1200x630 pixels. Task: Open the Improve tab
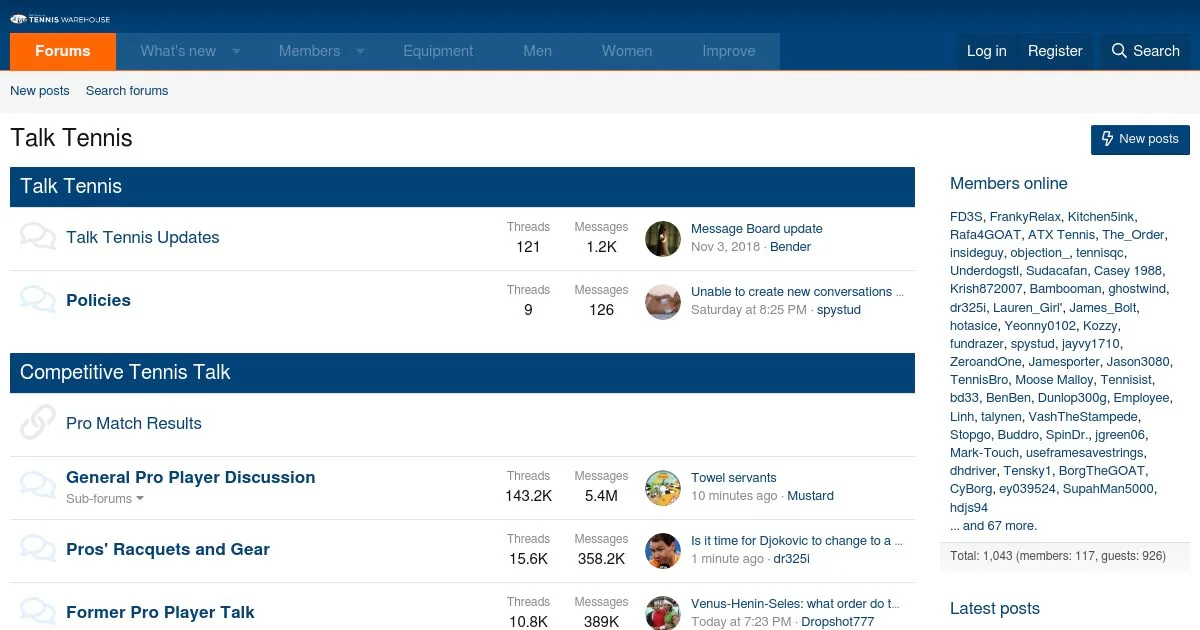(x=729, y=51)
